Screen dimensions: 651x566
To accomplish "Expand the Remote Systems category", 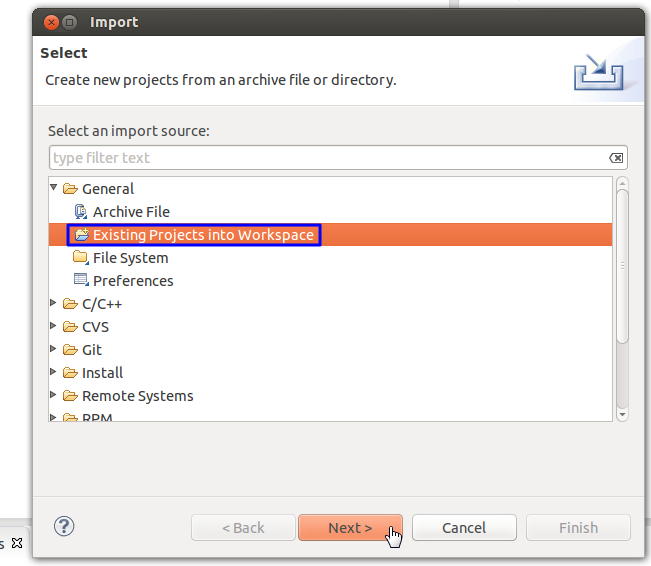I will (x=54, y=396).
